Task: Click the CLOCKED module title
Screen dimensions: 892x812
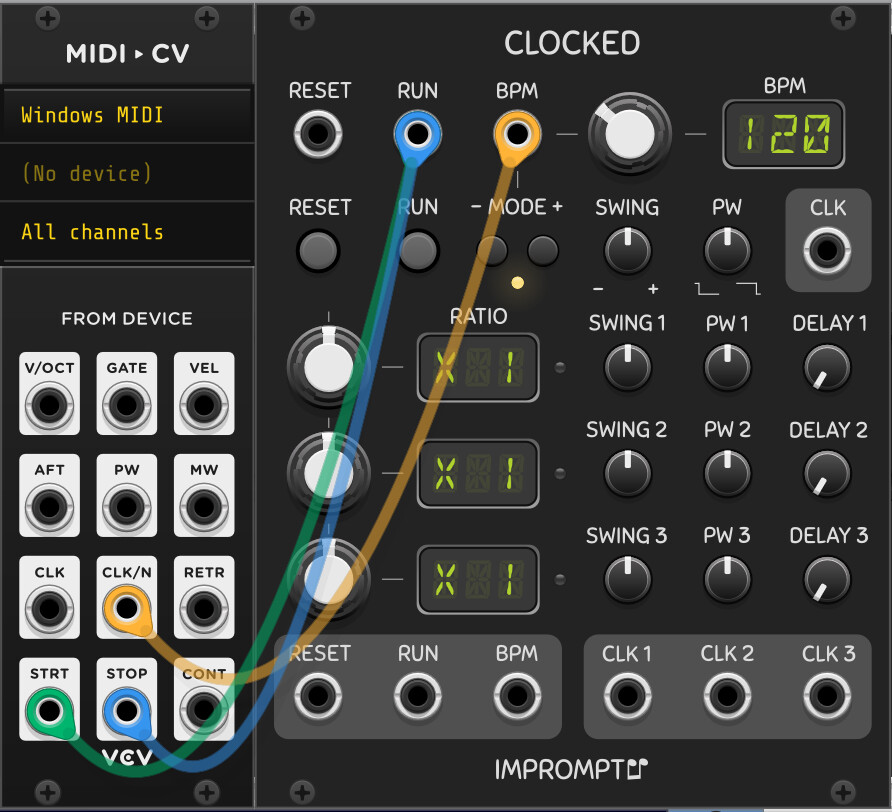Action: 572,43
